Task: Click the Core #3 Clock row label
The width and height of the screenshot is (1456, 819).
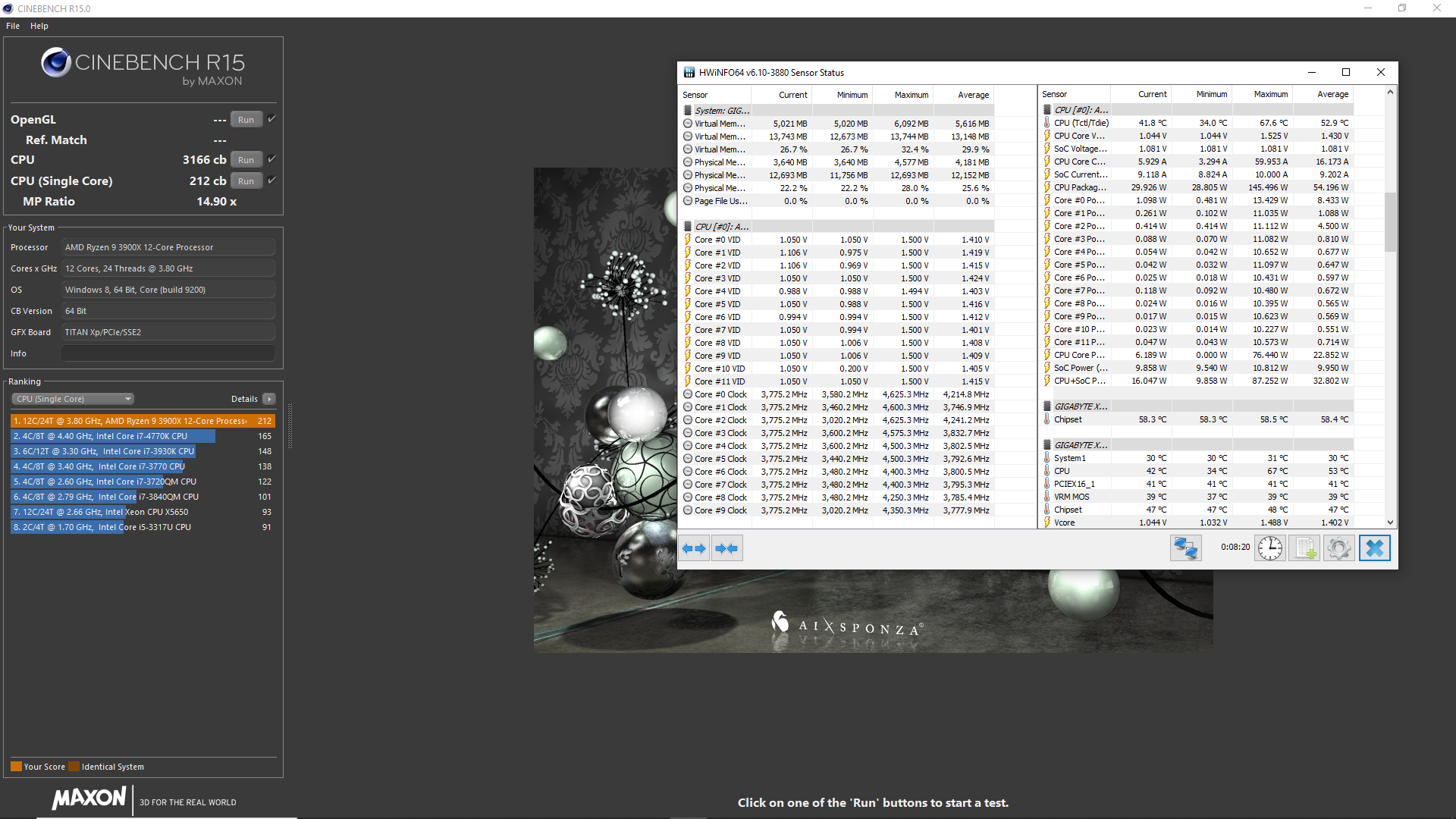Action: (x=720, y=433)
